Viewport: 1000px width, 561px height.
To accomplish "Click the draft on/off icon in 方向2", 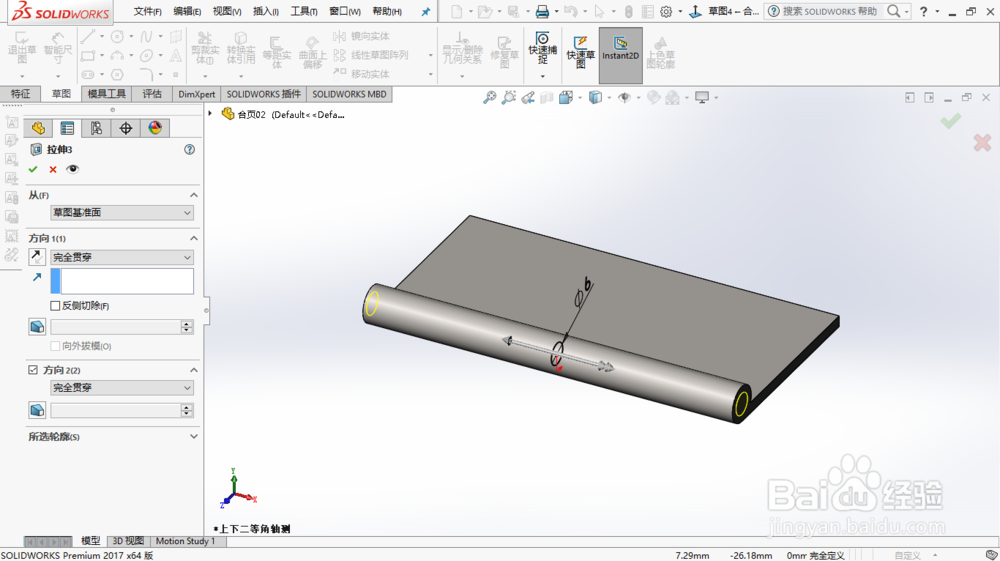I will click(x=37, y=409).
